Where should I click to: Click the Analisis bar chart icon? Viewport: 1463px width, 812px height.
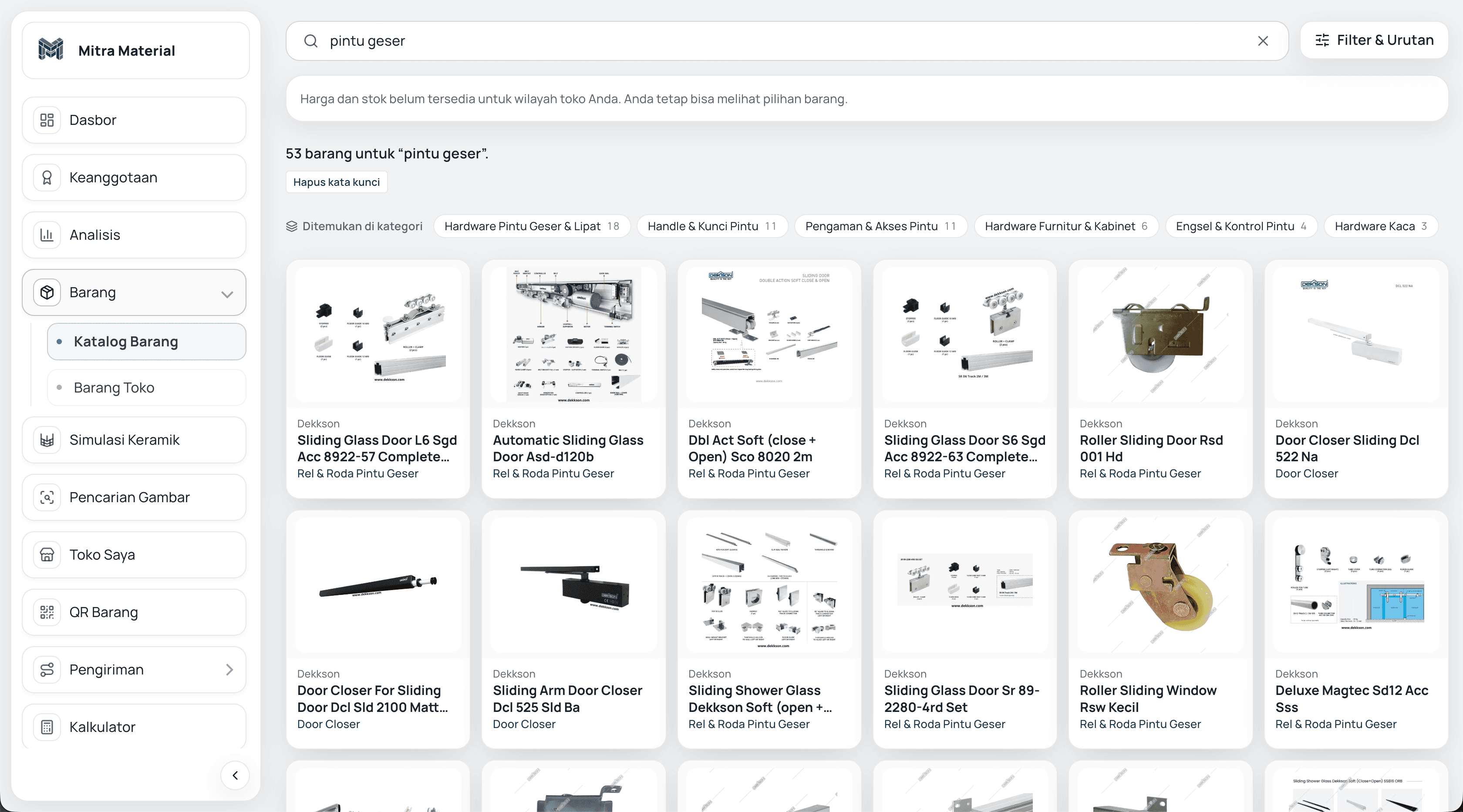47,235
